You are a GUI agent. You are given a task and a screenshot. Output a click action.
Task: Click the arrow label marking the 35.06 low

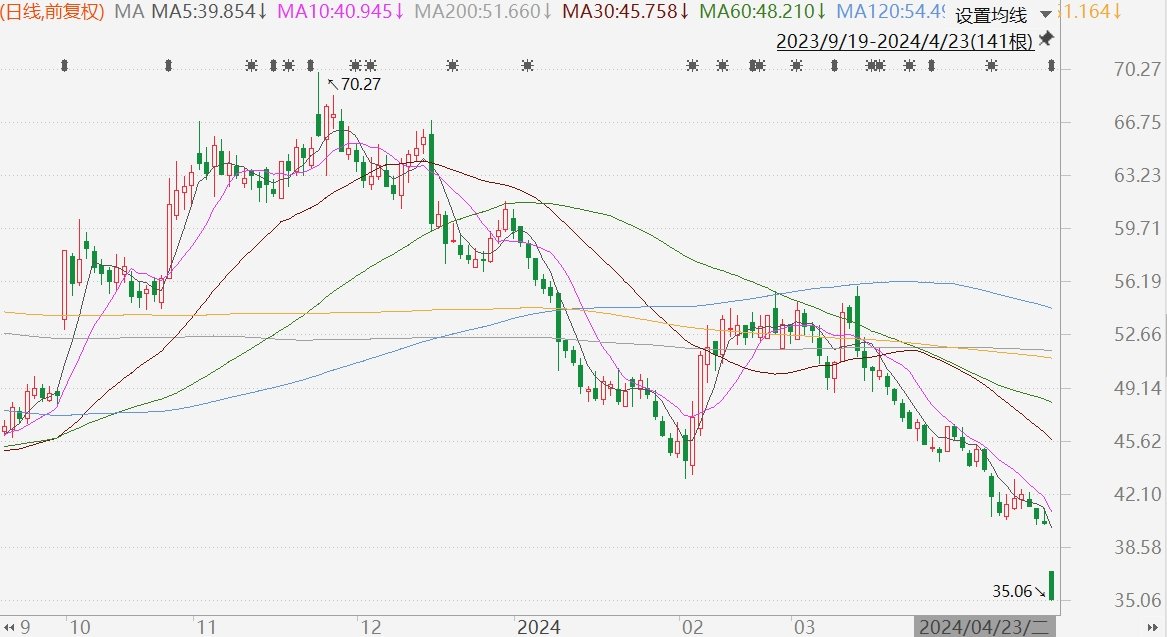pos(1013,591)
